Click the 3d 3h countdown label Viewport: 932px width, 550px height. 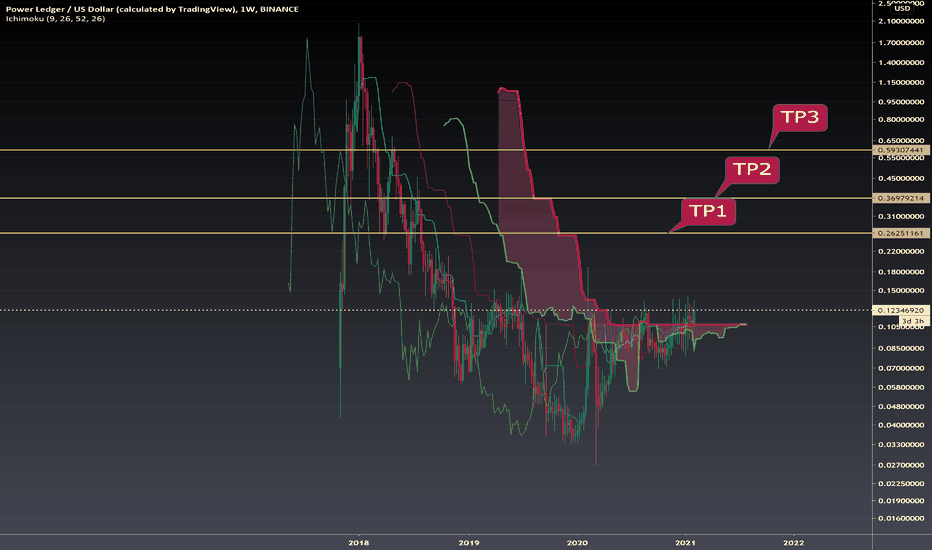click(x=913, y=321)
